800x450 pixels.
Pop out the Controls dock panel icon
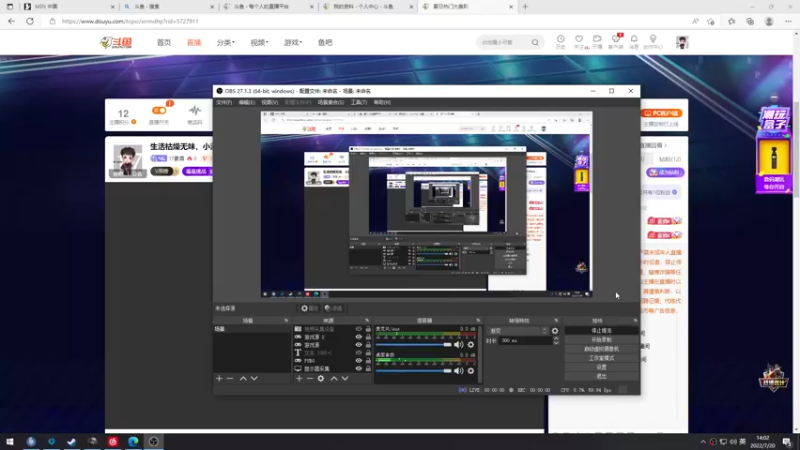[x=635, y=320]
